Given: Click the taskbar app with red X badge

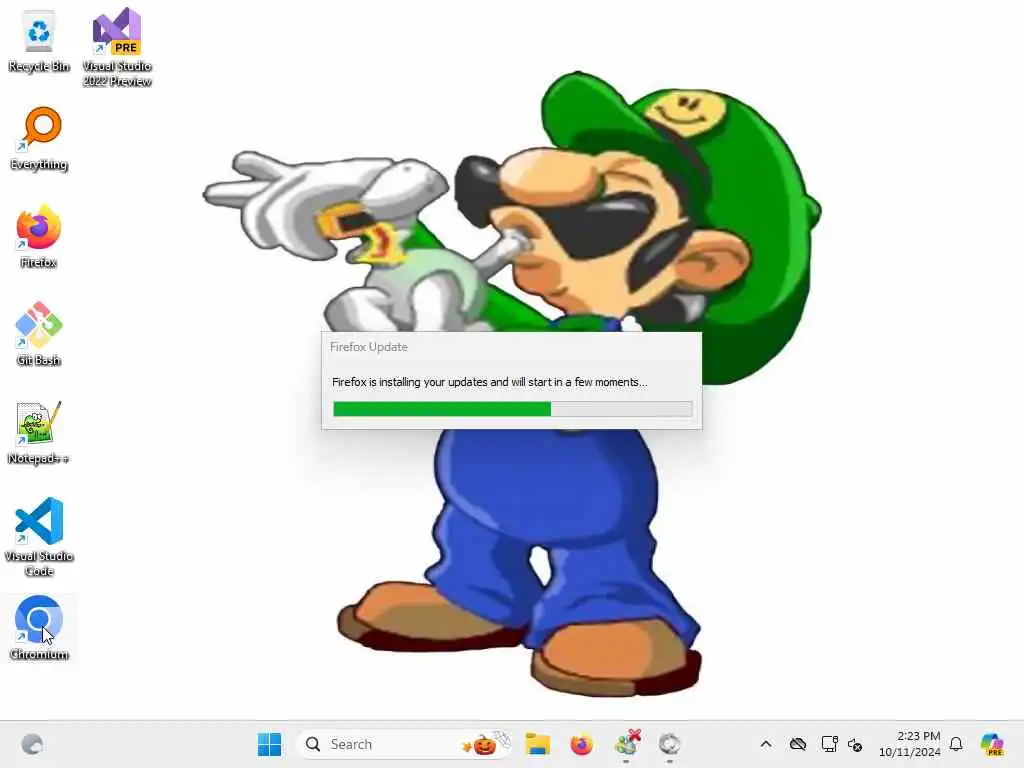Looking at the screenshot, I should tap(627, 744).
